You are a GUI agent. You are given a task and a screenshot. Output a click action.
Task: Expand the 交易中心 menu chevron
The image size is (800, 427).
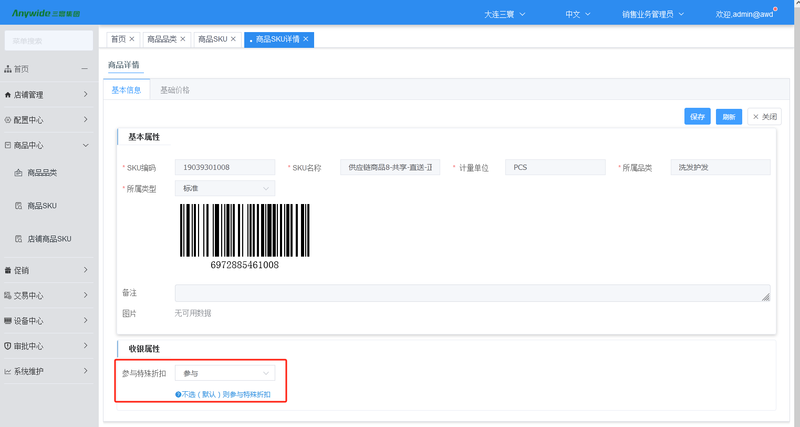(x=85, y=295)
